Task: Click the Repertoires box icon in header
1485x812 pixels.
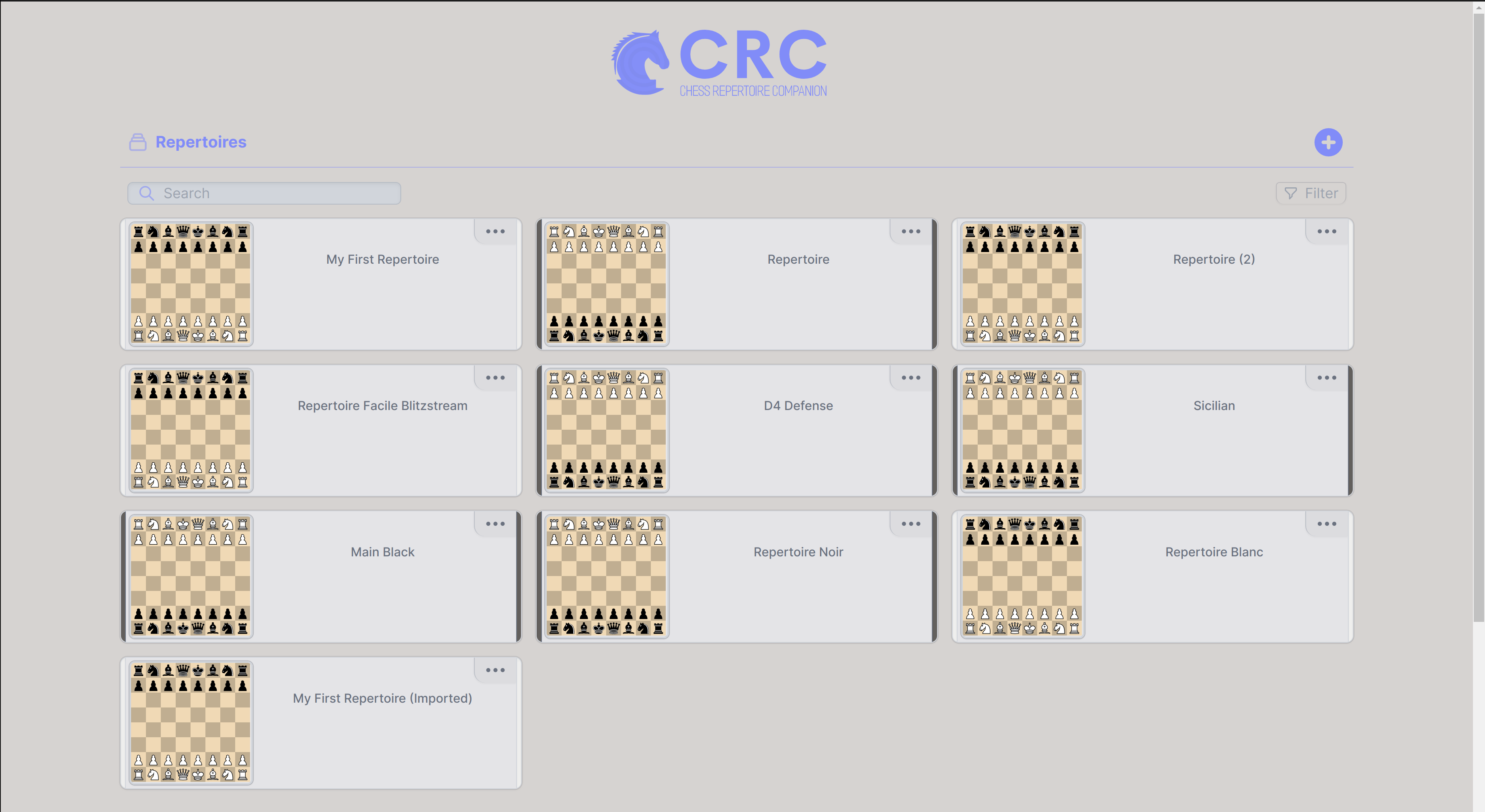Action: pos(138,142)
